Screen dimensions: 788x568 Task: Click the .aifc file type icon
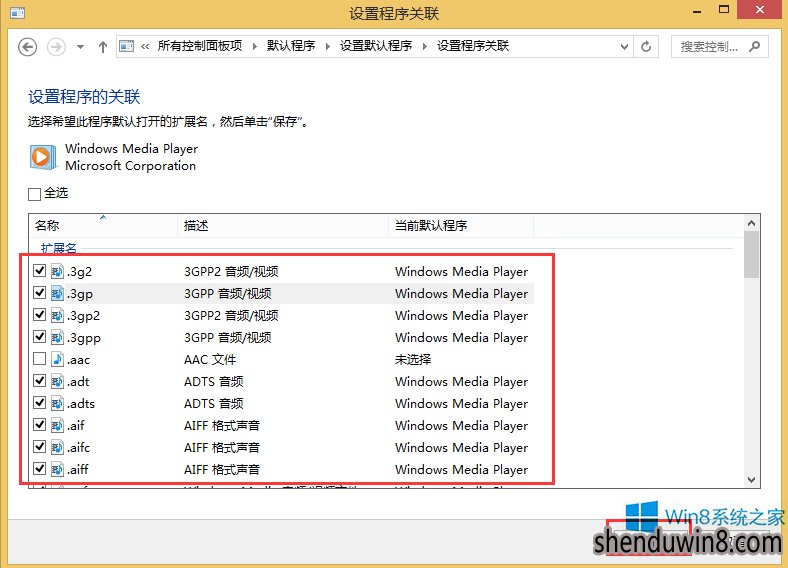(x=57, y=447)
